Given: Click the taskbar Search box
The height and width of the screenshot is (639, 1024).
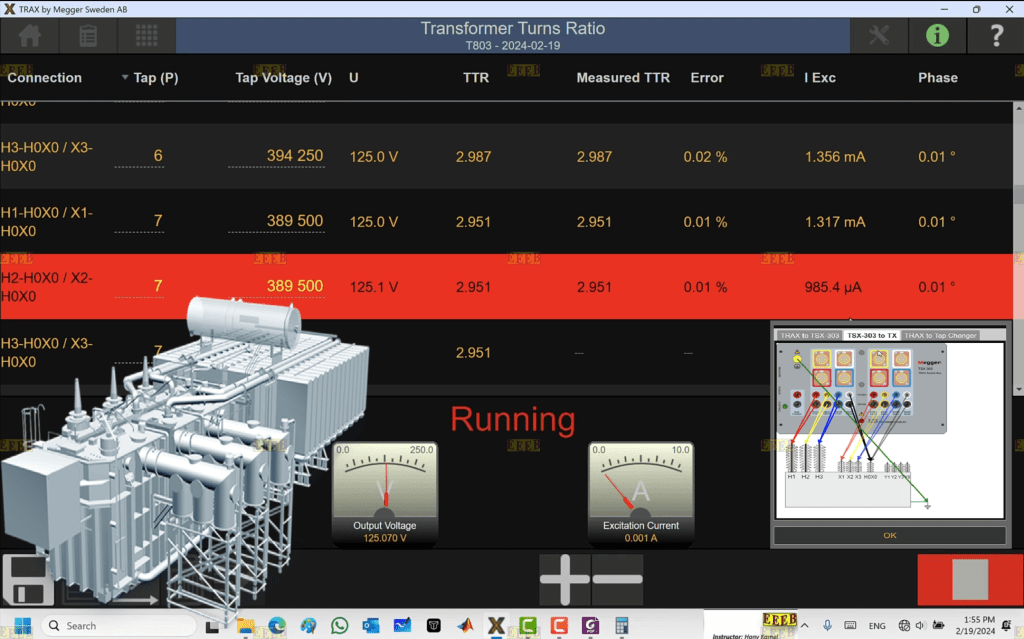Looking at the screenshot, I should coord(118,625).
